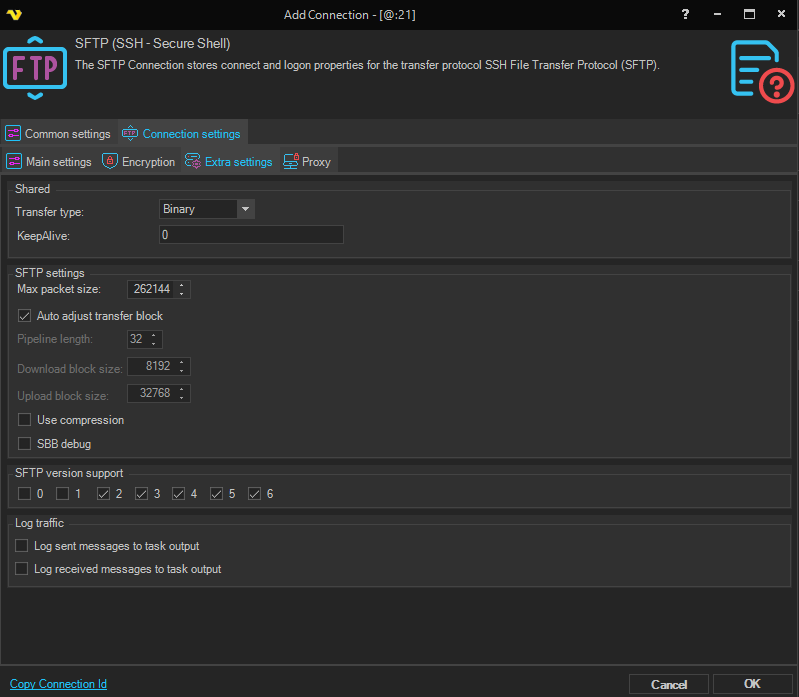The width and height of the screenshot is (799, 697).
Task: Click the Proxy tab network icon
Action: pyautogui.click(x=291, y=161)
